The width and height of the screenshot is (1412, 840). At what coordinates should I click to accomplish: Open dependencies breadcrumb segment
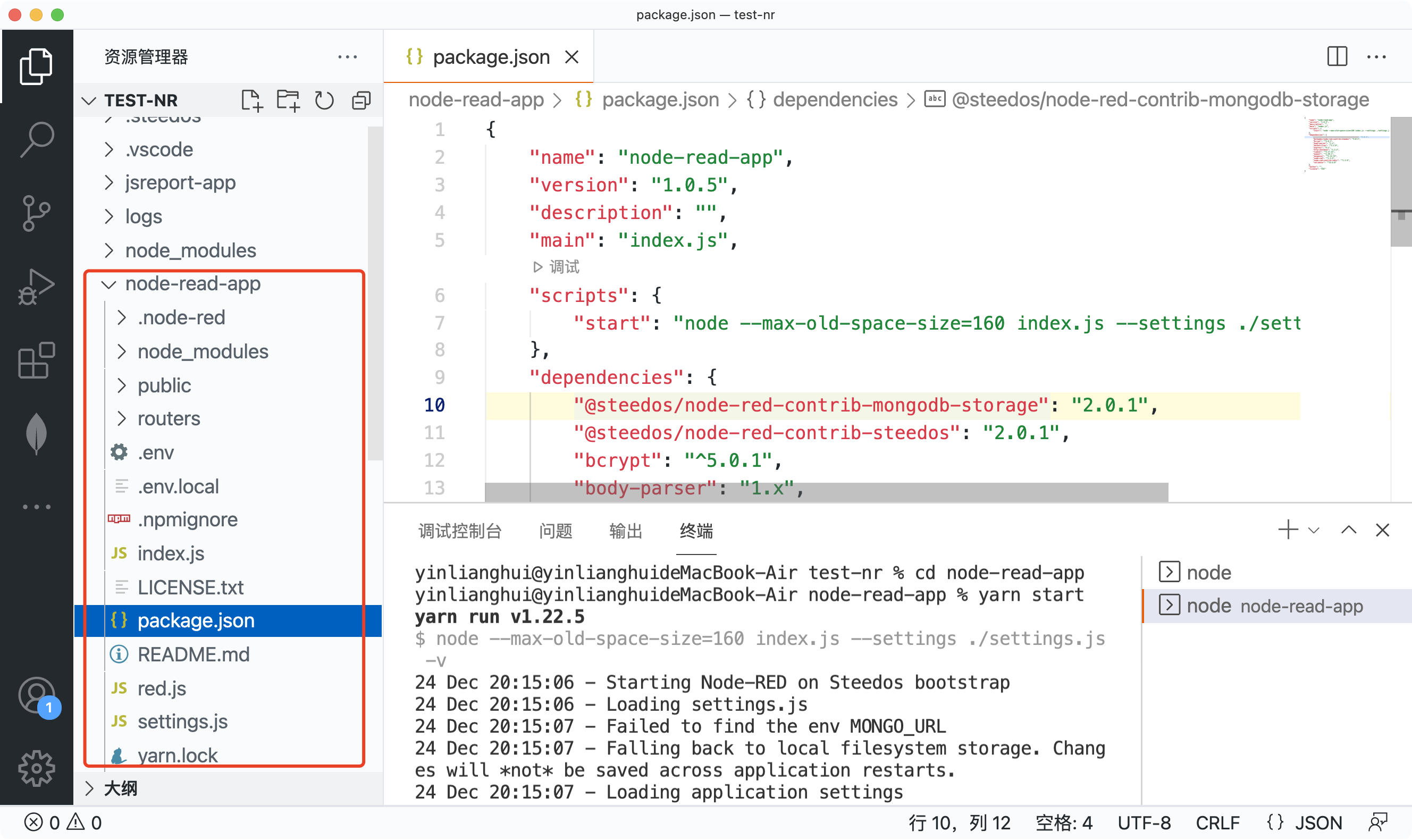(x=822, y=100)
